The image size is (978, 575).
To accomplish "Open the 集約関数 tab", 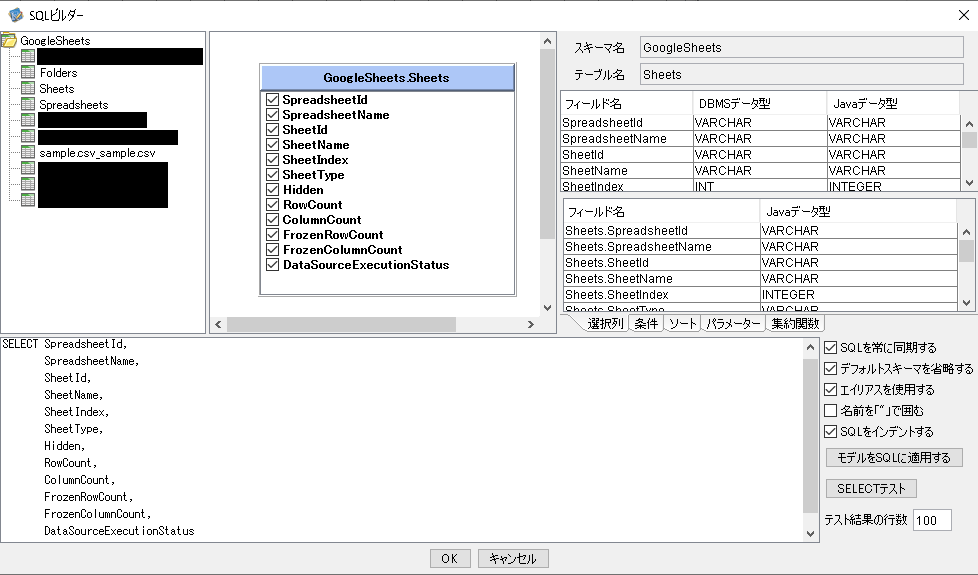I will click(796, 324).
